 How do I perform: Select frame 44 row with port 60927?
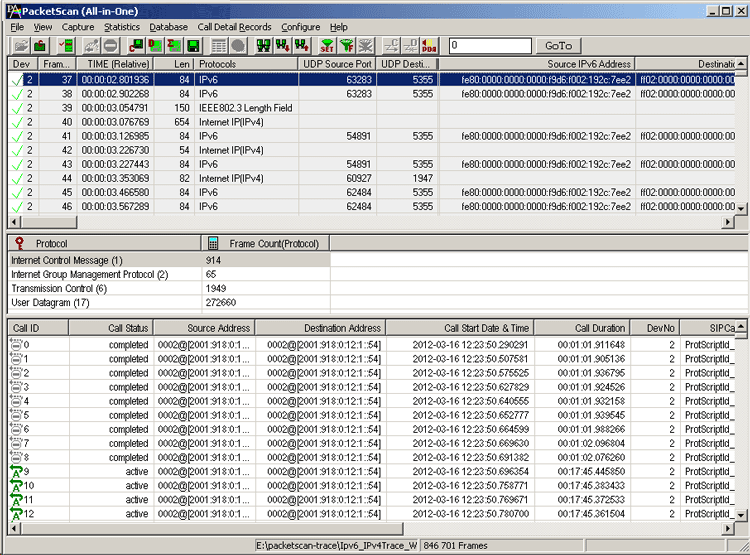click(372, 178)
